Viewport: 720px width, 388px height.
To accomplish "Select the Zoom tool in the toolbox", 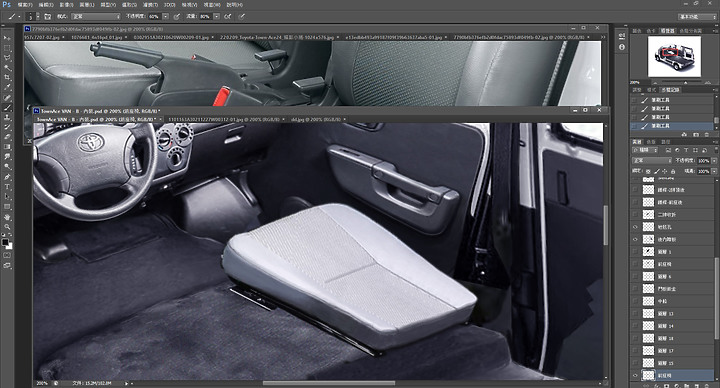I will (7, 226).
